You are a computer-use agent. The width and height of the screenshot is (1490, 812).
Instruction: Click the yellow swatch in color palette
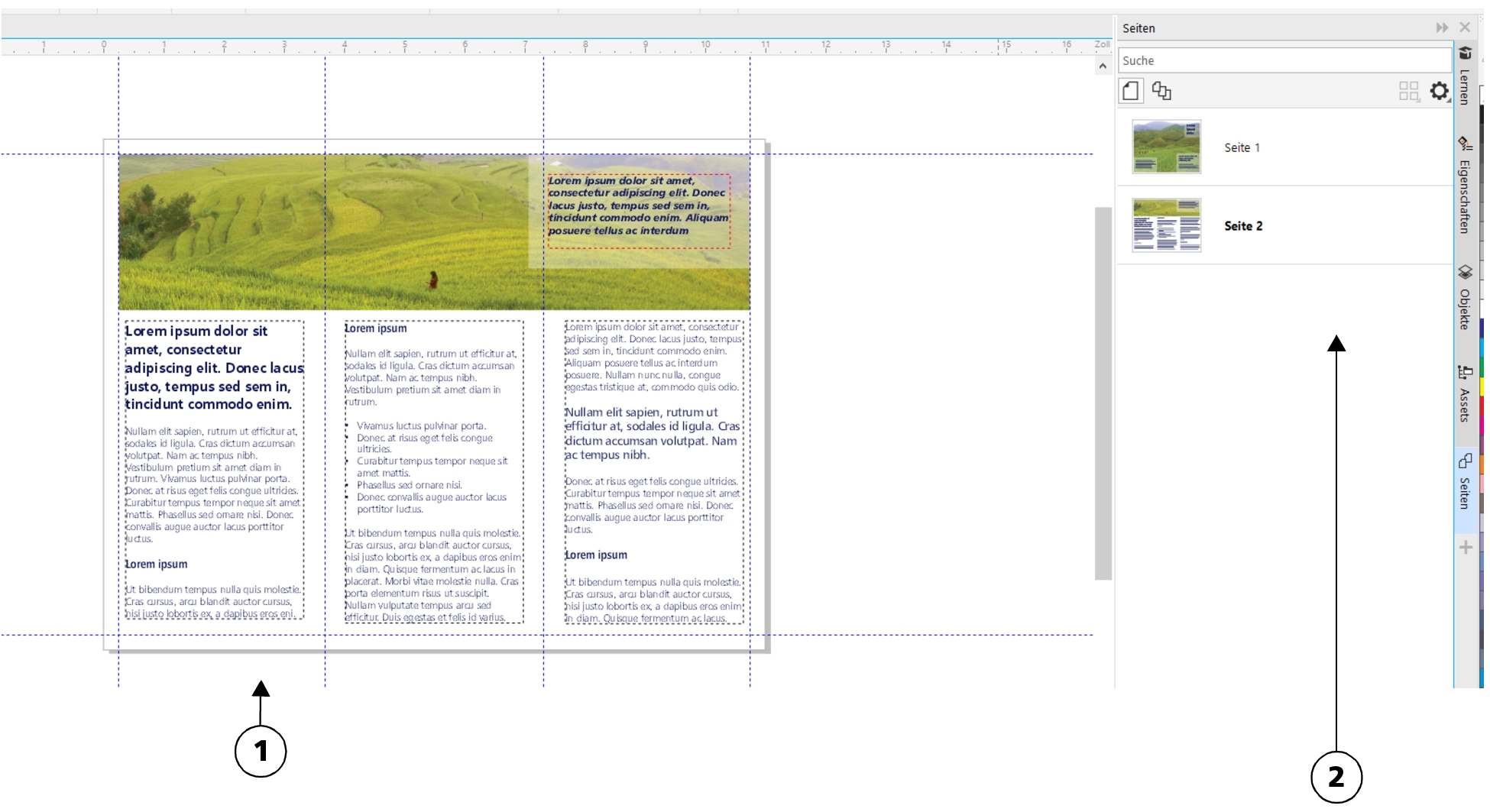(x=1482, y=387)
